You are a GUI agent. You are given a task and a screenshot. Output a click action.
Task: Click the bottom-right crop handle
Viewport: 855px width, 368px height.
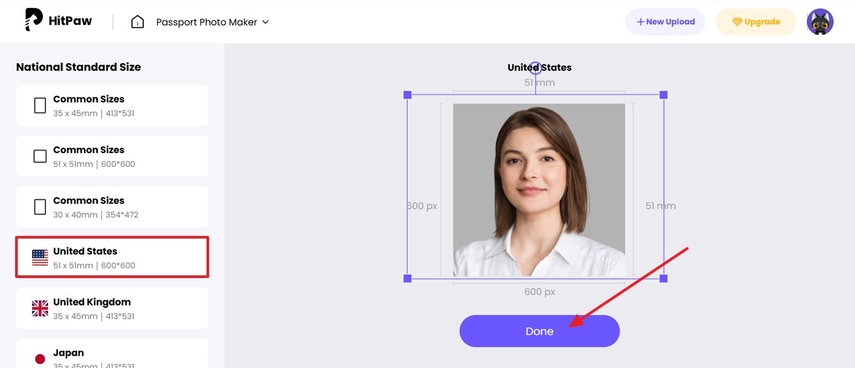tap(664, 279)
